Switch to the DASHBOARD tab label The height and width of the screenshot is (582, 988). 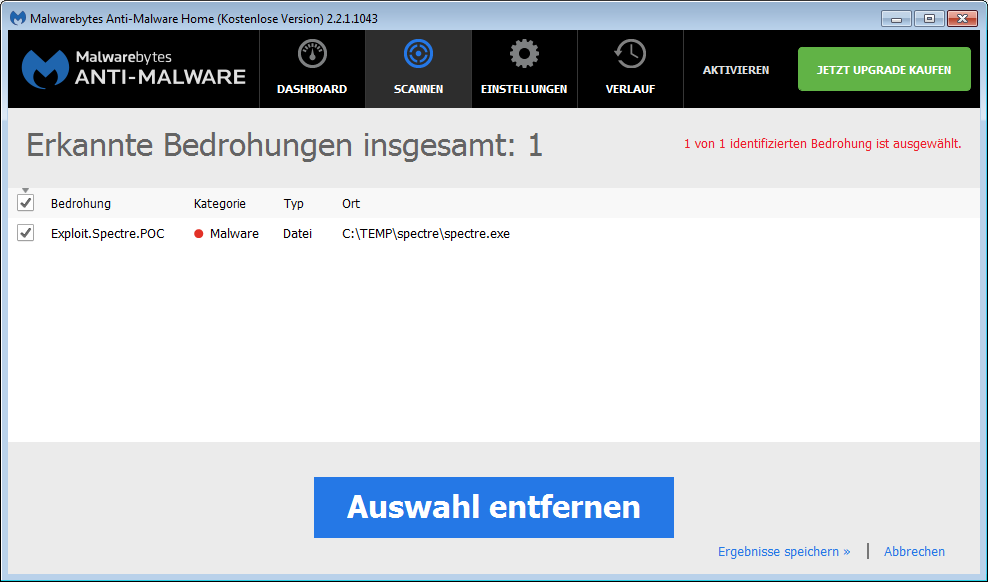(312, 89)
